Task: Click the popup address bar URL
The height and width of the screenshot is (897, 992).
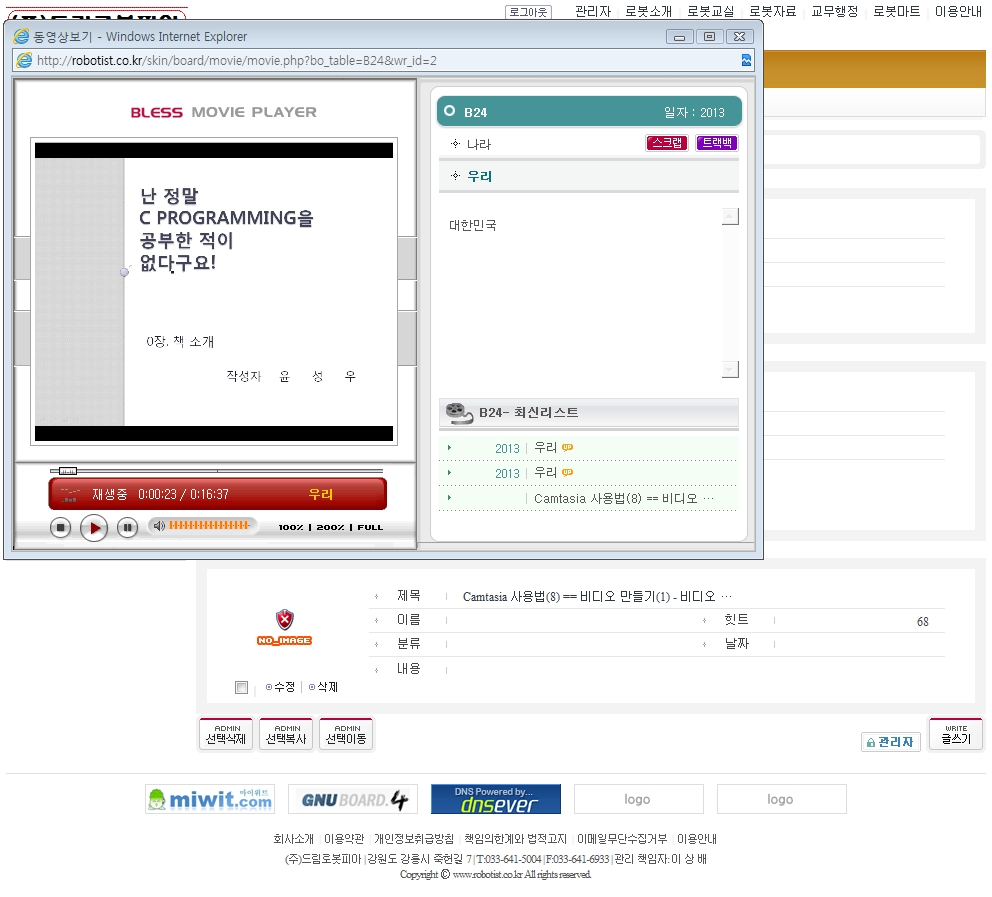Action: click(237, 61)
